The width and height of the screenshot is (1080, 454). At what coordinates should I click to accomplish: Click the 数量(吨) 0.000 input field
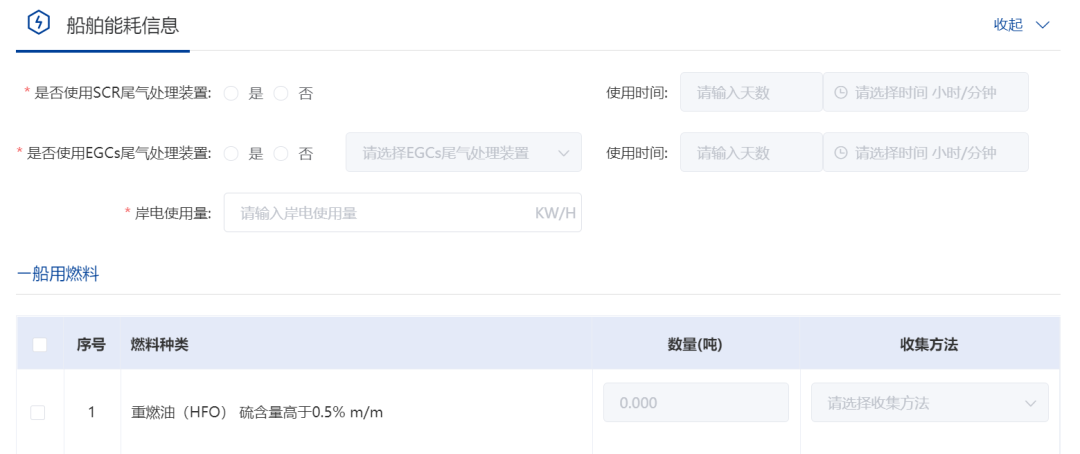[696, 402]
